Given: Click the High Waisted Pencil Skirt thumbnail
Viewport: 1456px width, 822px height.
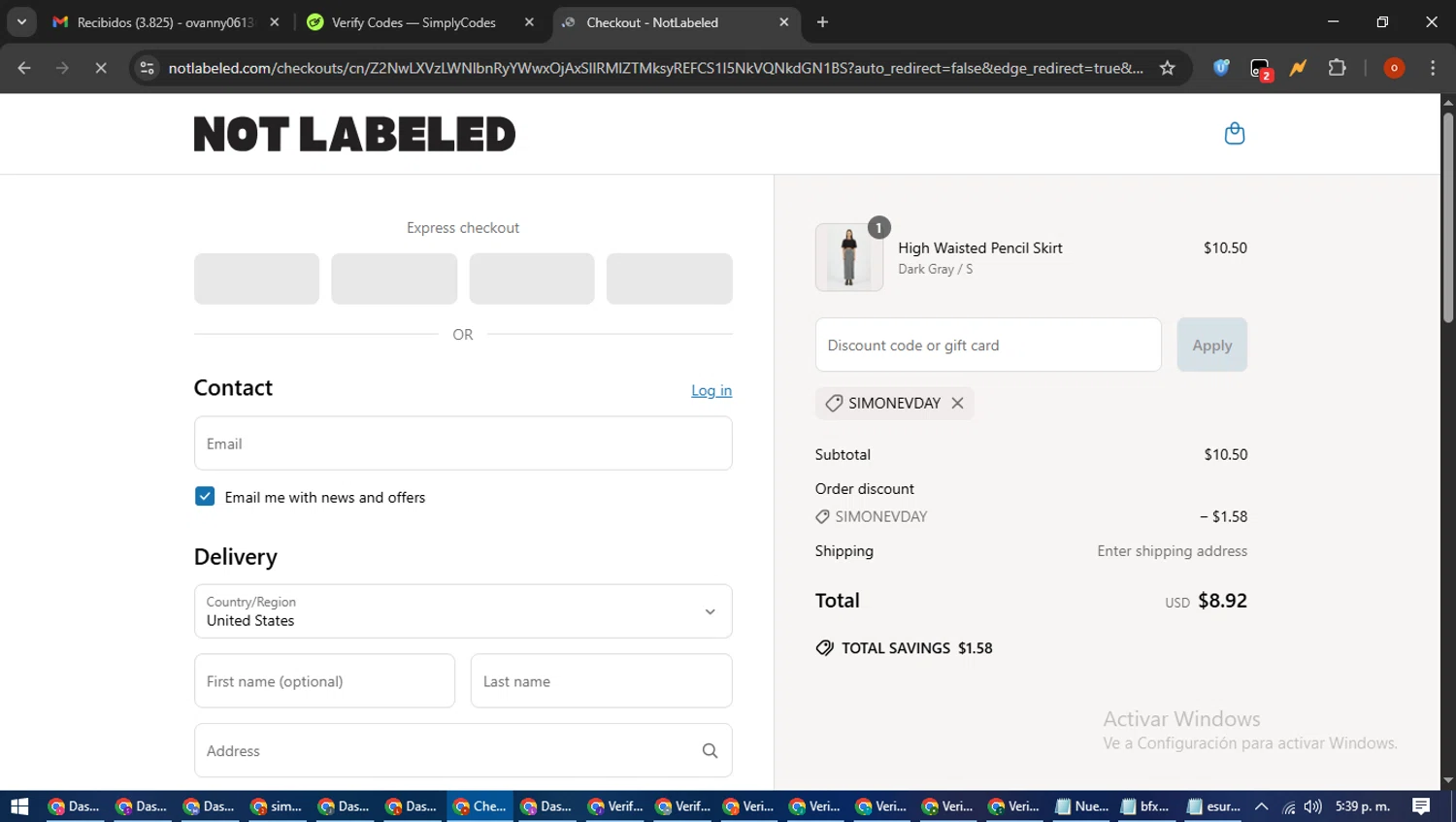Looking at the screenshot, I should [x=849, y=257].
